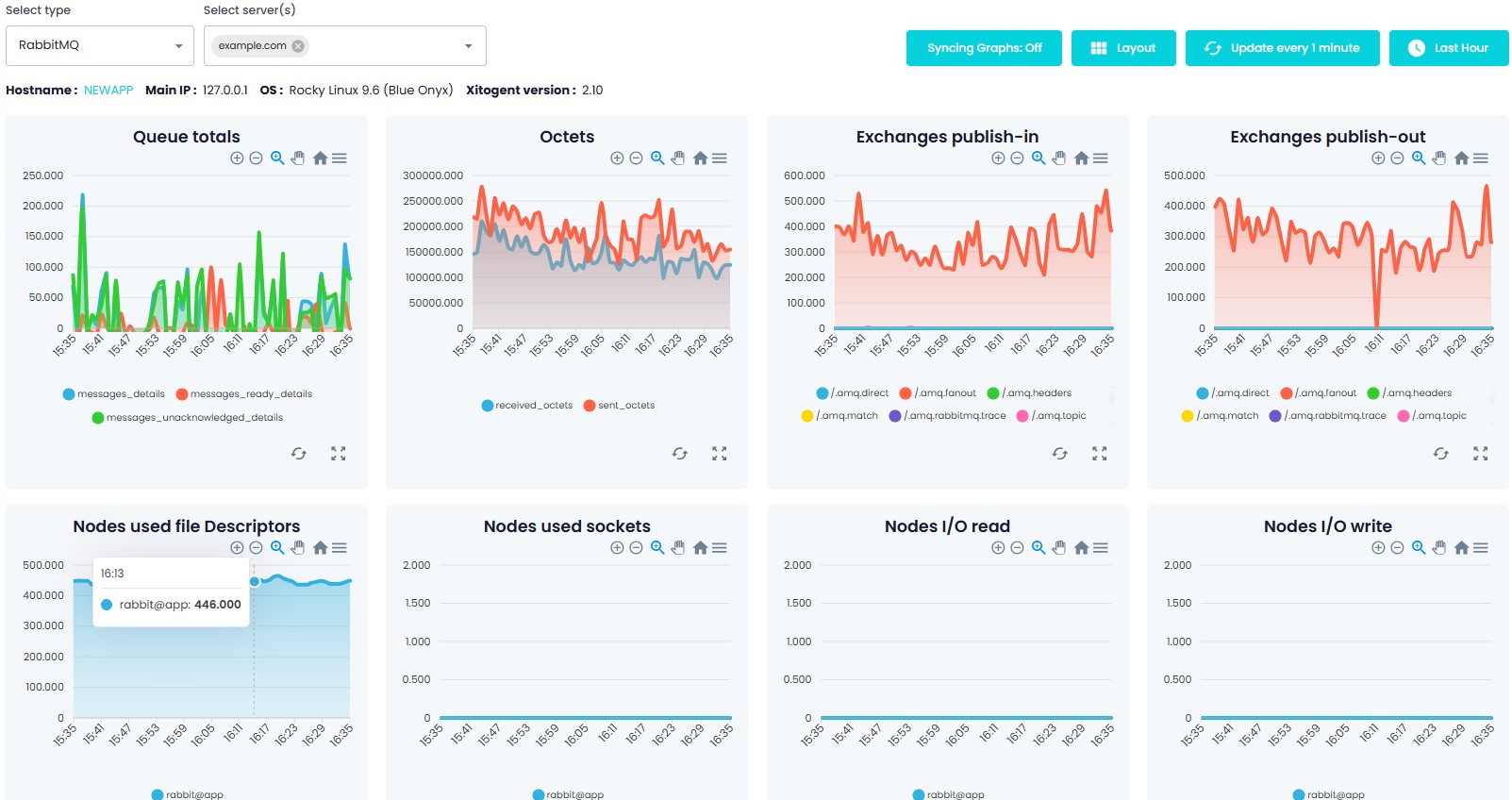Viewport: 1512px width, 800px height.
Task: Reset zoom with home icon on Octets chart
Action: pyautogui.click(x=700, y=158)
